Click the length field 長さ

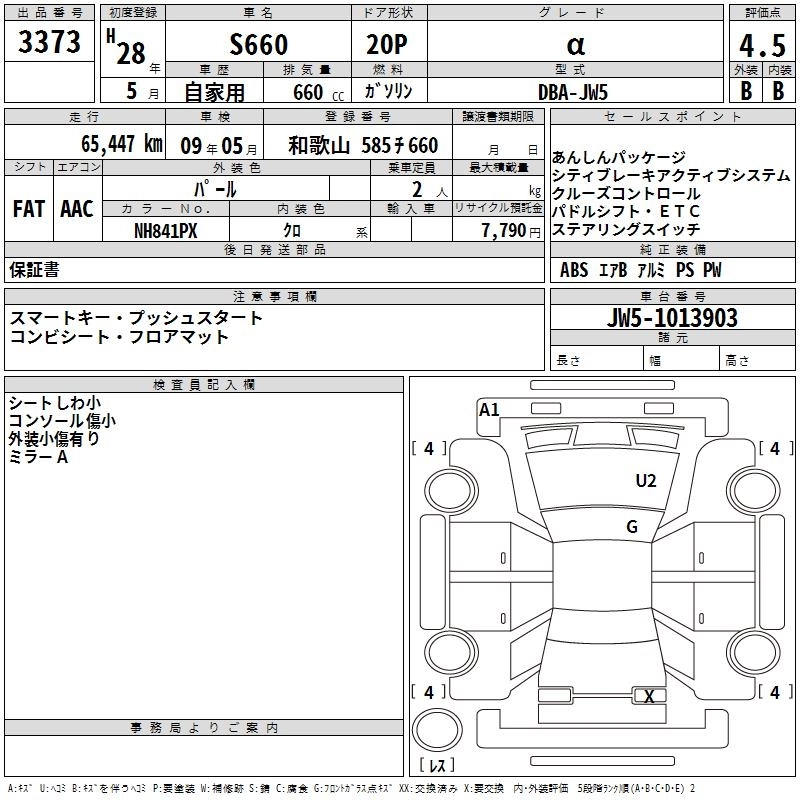pyautogui.click(x=597, y=360)
